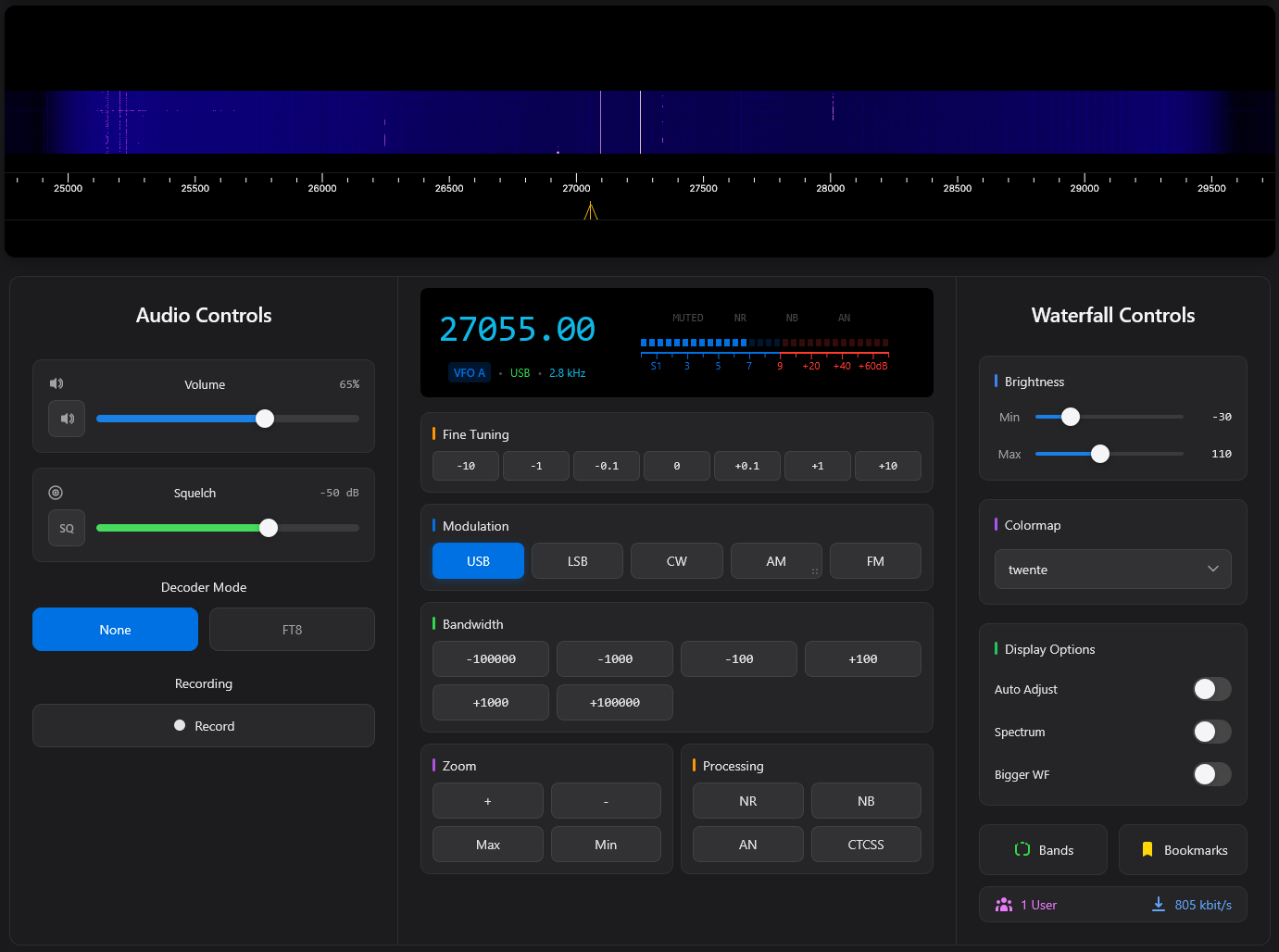Enable the Auto Adjust toggle
The image size is (1279, 952).
click(x=1211, y=689)
